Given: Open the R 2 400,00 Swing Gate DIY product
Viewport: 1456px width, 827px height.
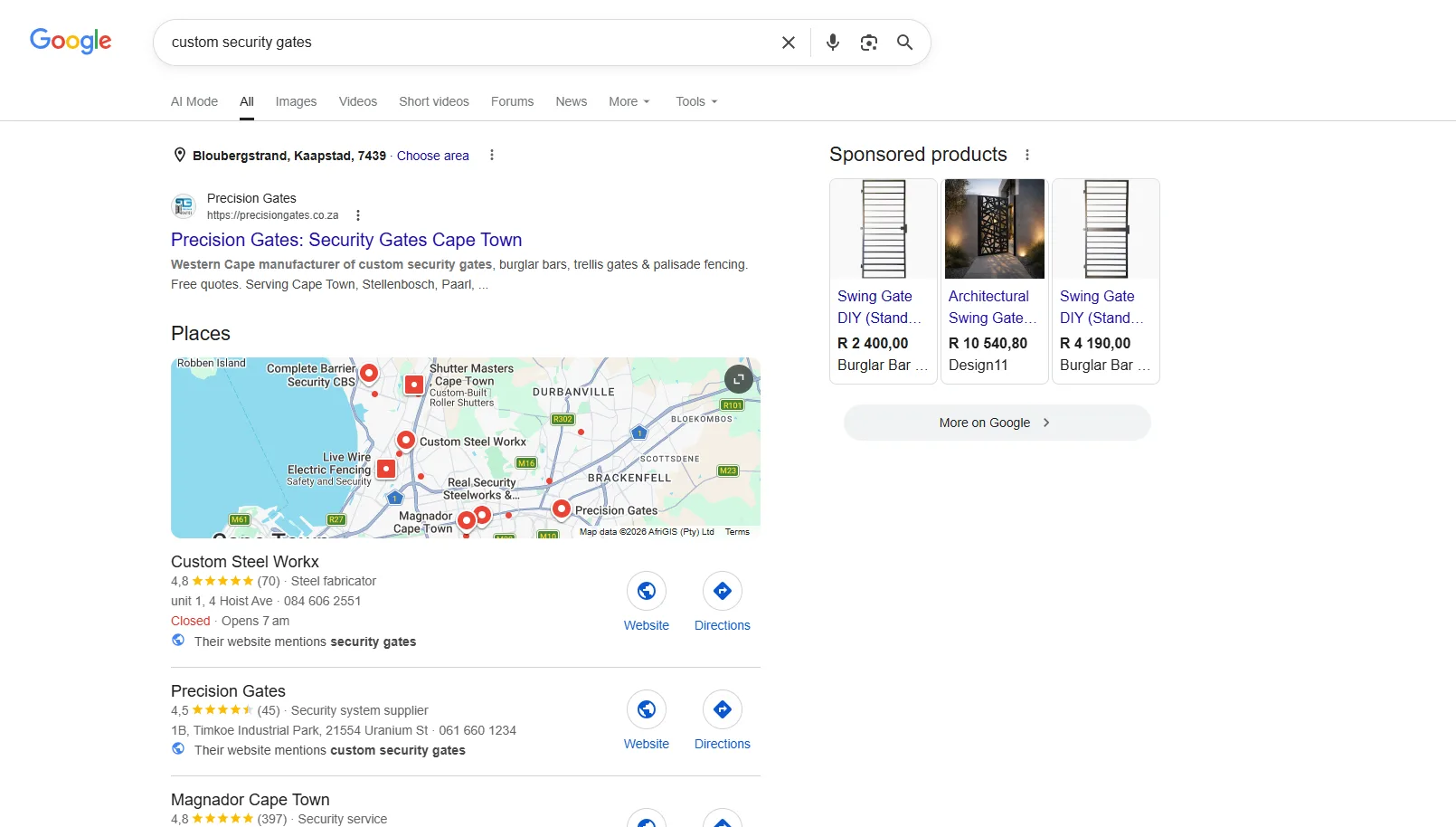Looking at the screenshot, I should (x=884, y=281).
